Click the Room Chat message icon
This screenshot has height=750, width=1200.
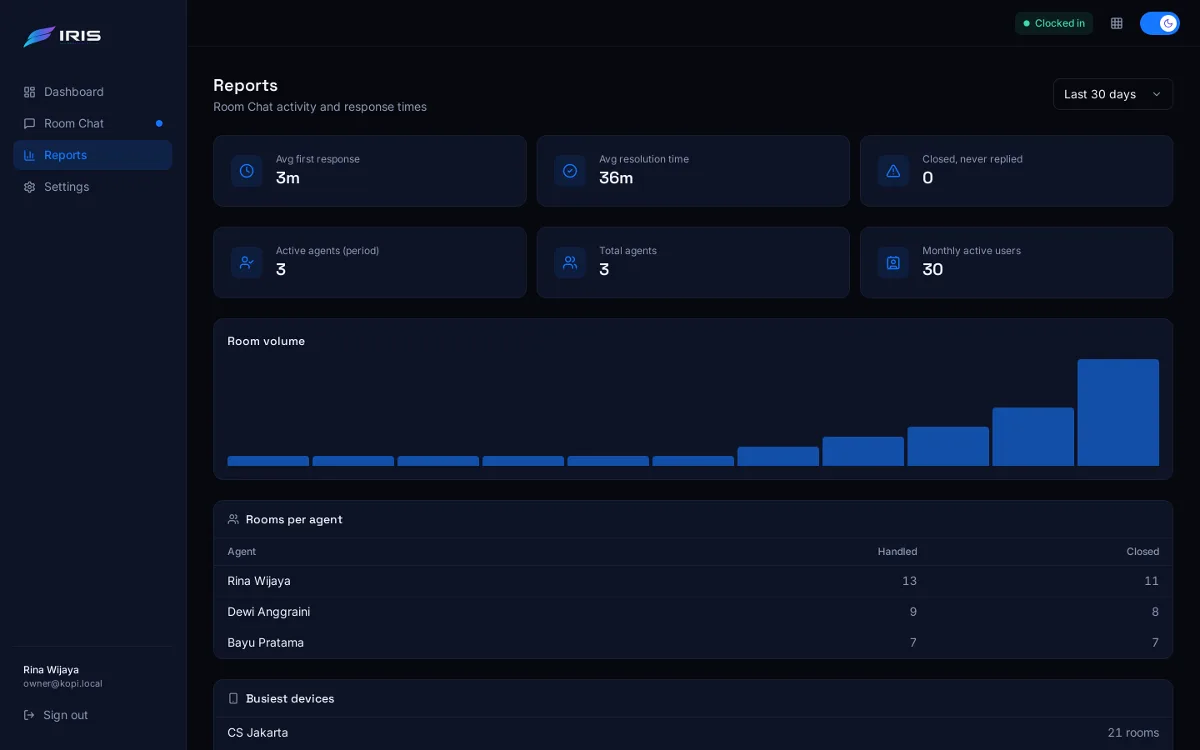point(30,123)
